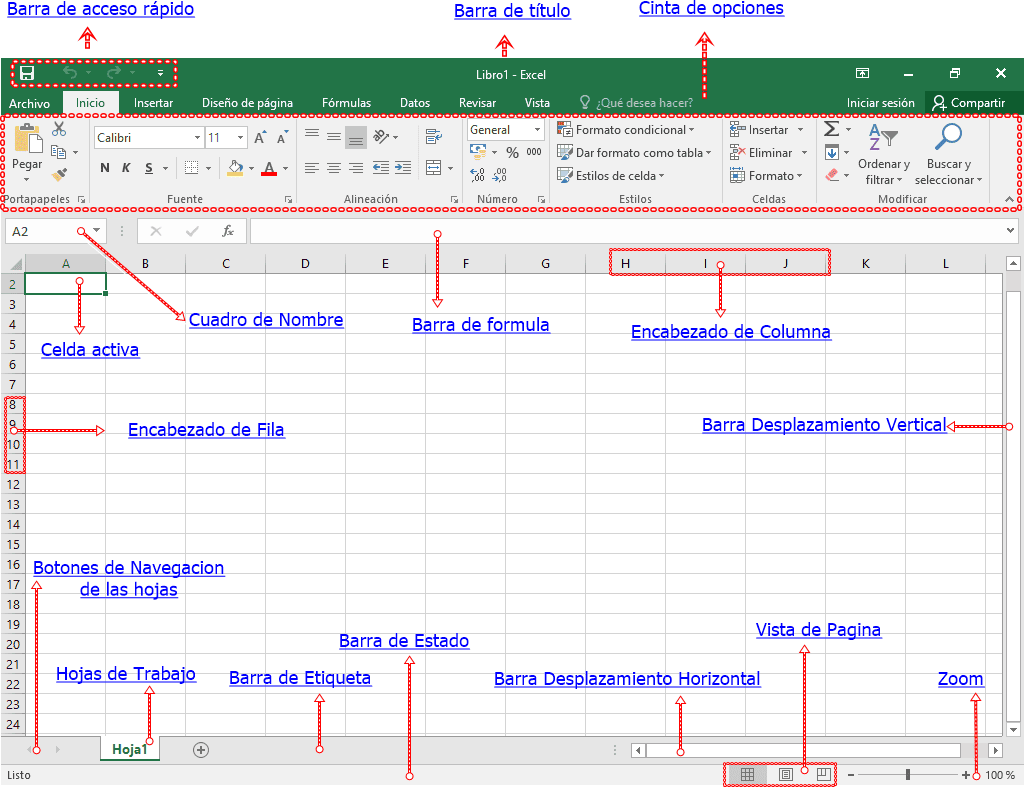The width and height of the screenshot is (1026, 788).
Task: Open the font size 11 dropdown
Action: tap(239, 137)
